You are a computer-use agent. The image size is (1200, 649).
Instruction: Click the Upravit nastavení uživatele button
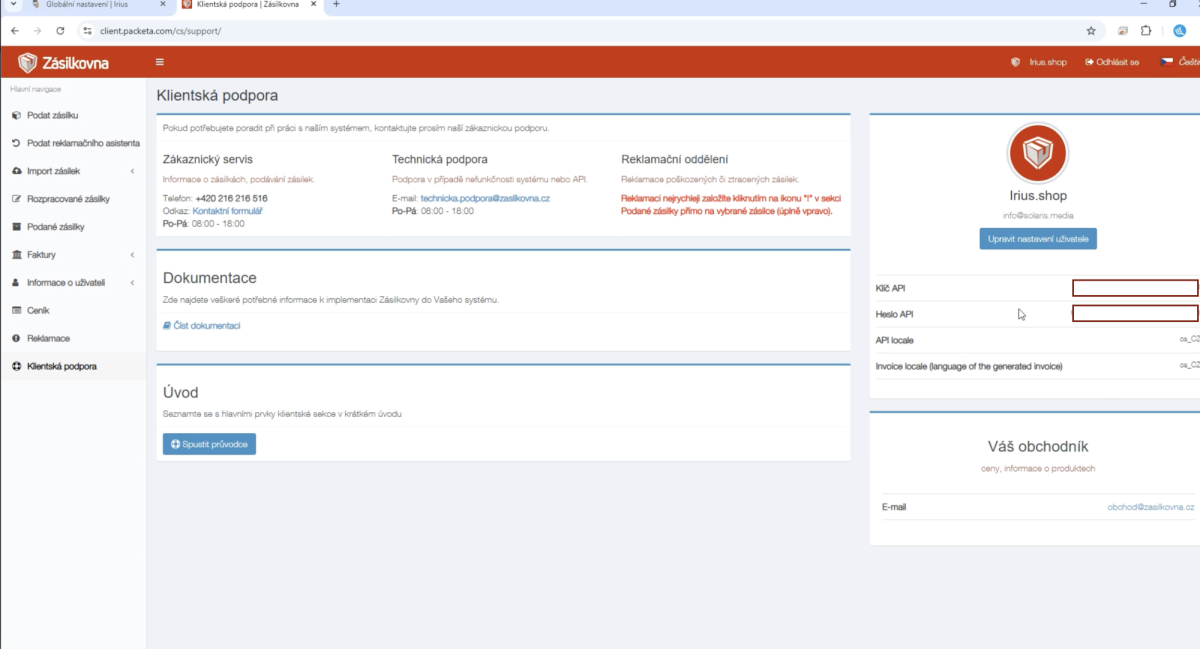point(1038,239)
